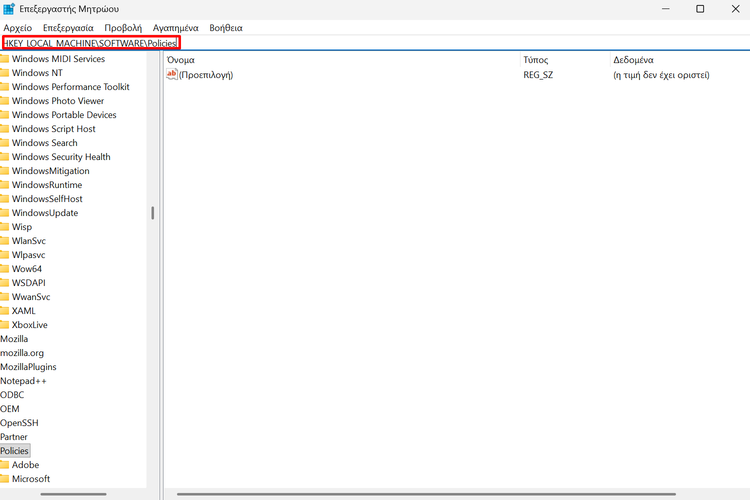Click the Registry Editor app icon in title bar
Image resolution: width=750 pixels, height=500 pixels.
tap(9, 9)
